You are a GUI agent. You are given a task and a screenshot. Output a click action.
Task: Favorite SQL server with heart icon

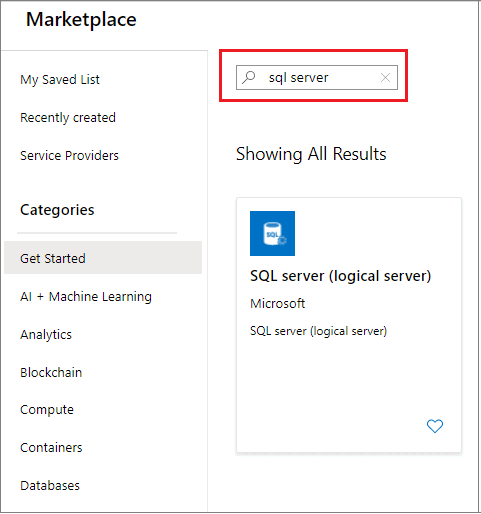coord(435,426)
